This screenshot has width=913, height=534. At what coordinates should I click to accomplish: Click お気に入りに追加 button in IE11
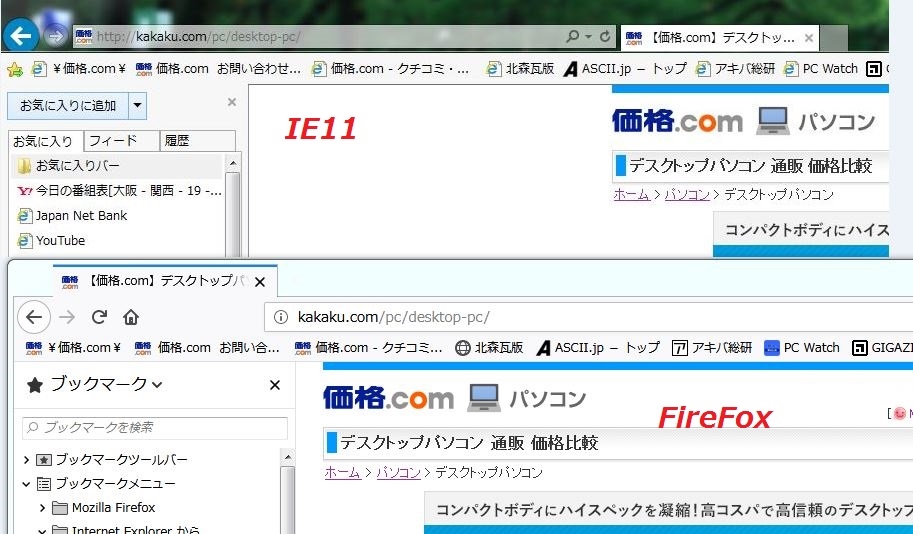[68, 106]
